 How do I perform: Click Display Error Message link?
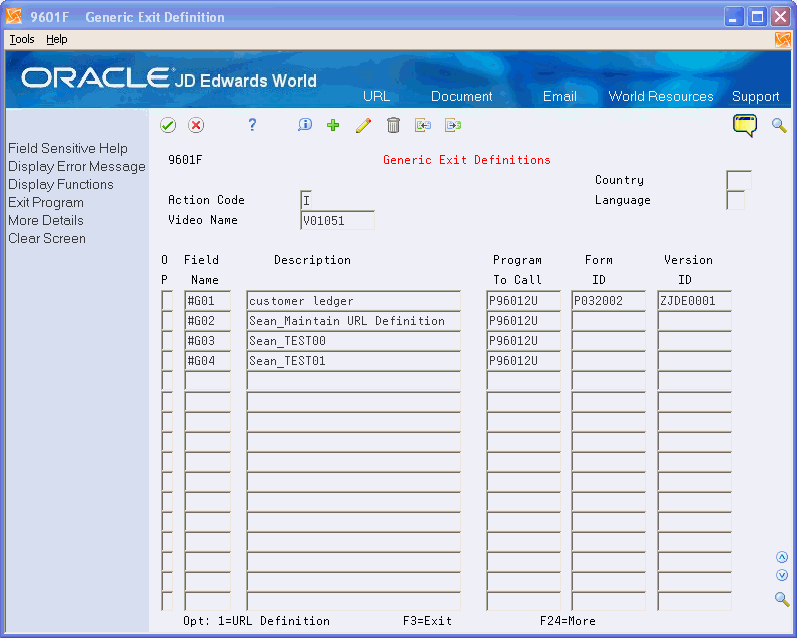click(x=77, y=166)
